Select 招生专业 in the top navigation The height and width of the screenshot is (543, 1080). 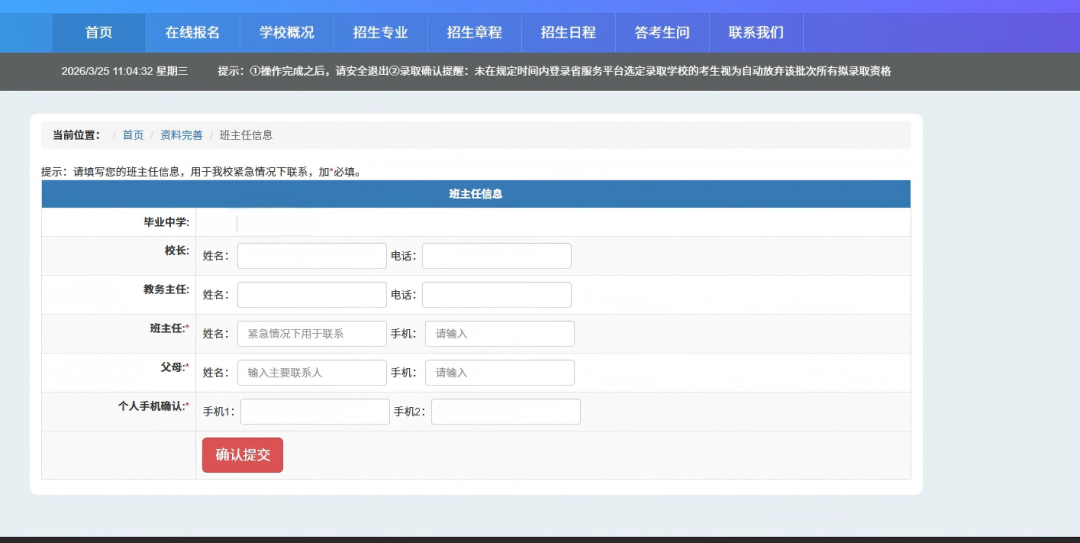(x=380, y=32)
